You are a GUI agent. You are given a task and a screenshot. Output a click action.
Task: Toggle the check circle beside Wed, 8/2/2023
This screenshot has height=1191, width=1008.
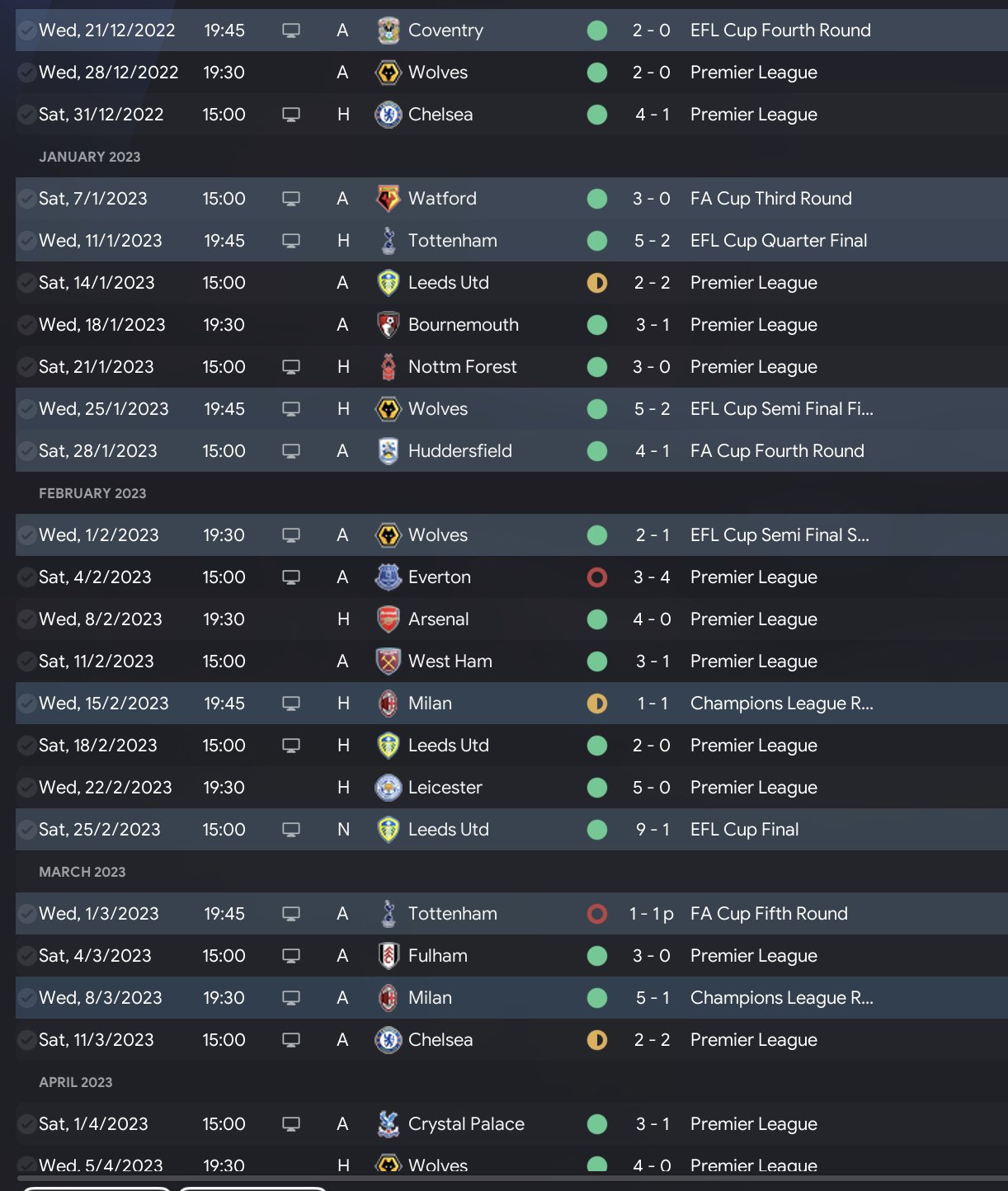click(26, 619)
